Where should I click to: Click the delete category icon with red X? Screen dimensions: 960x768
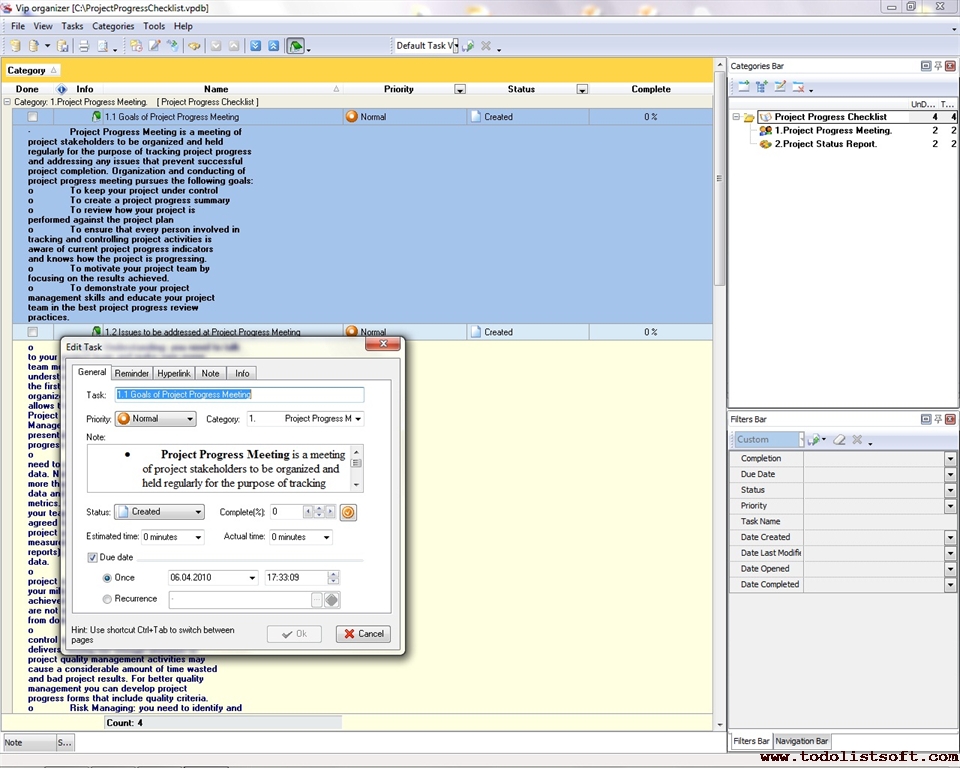[798, 87]
